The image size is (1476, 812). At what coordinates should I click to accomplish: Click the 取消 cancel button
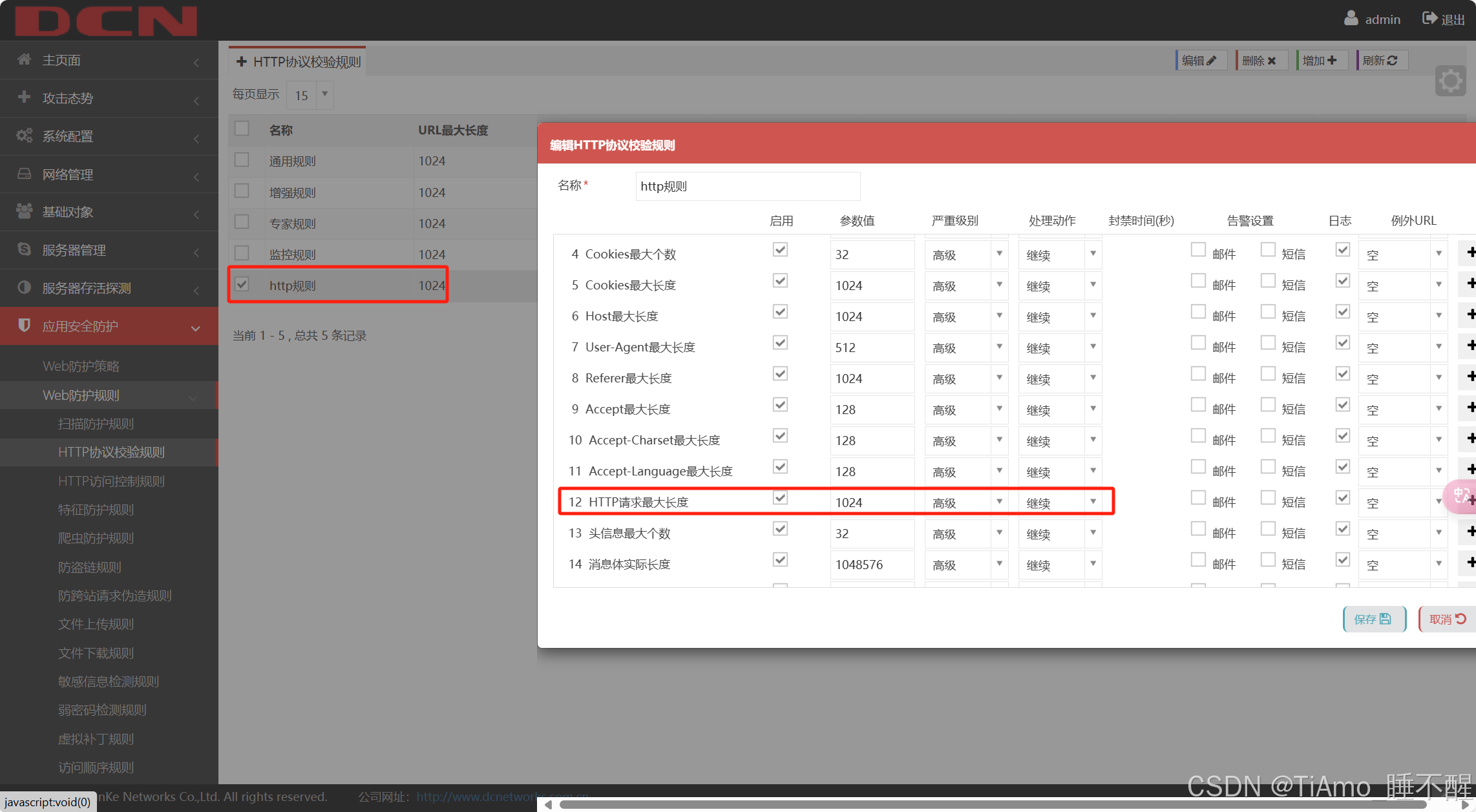[1448, 619]
